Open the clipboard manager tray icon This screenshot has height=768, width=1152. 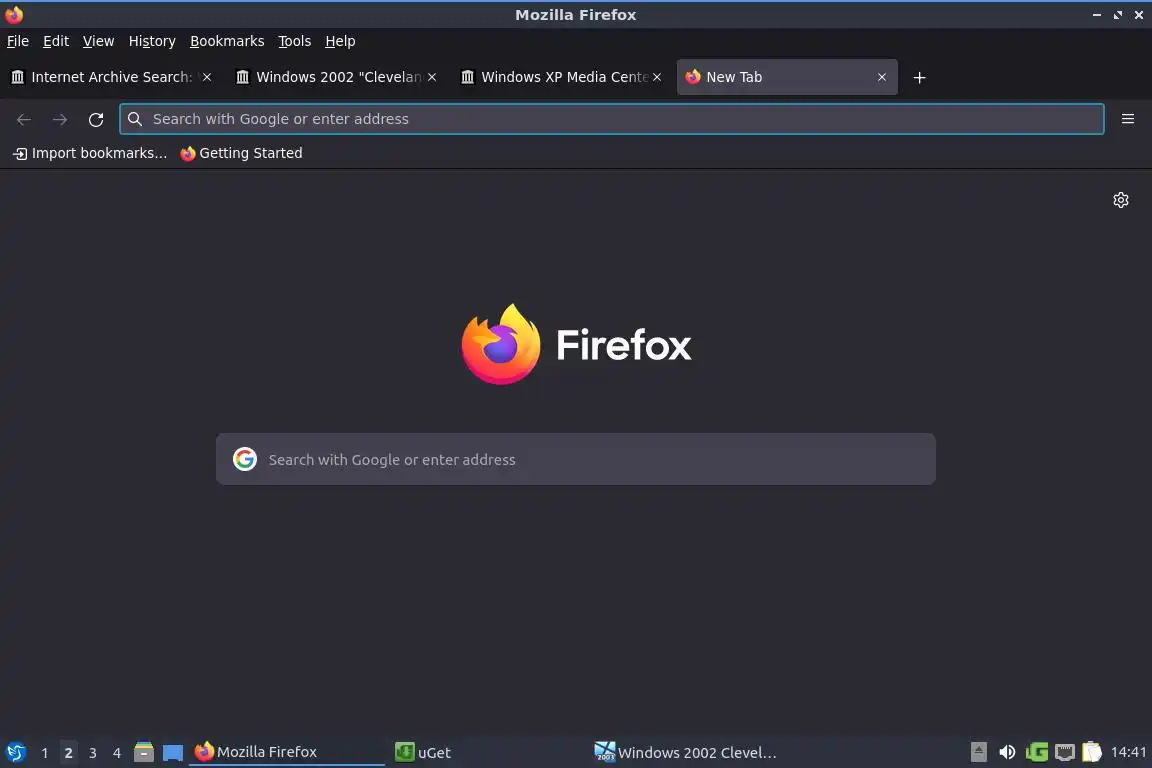click(1092, 752)
